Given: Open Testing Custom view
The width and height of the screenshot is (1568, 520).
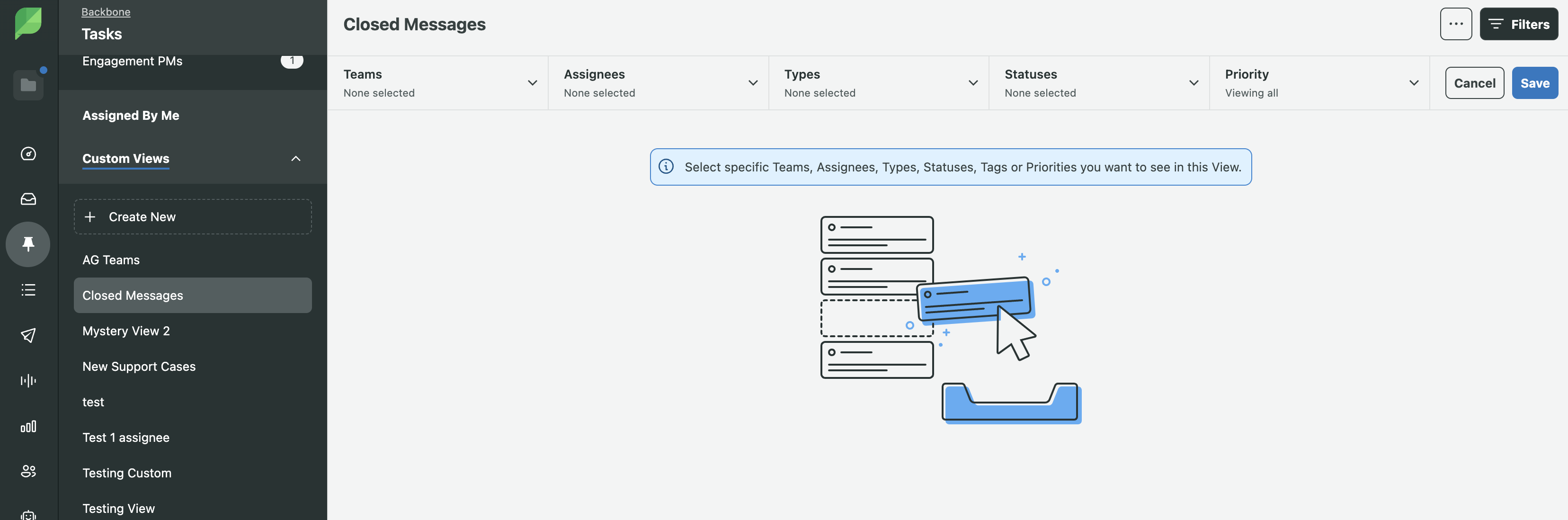Looking at the screenshot, I should pyautogui.click(x=192, y=473).
